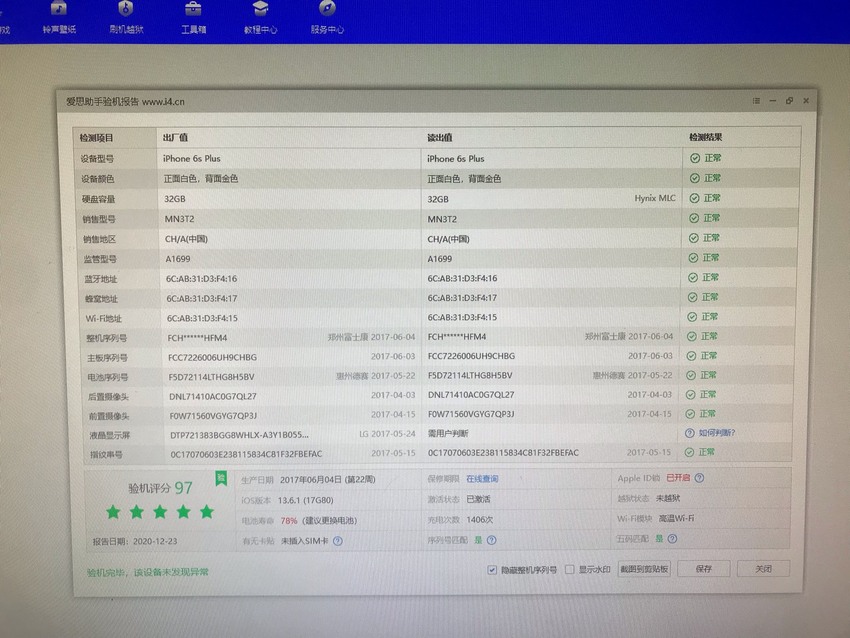Click the green check icon in 设备颜色 row
The height and width of the screenshot is (638, 850).
(x=694, y=178)
